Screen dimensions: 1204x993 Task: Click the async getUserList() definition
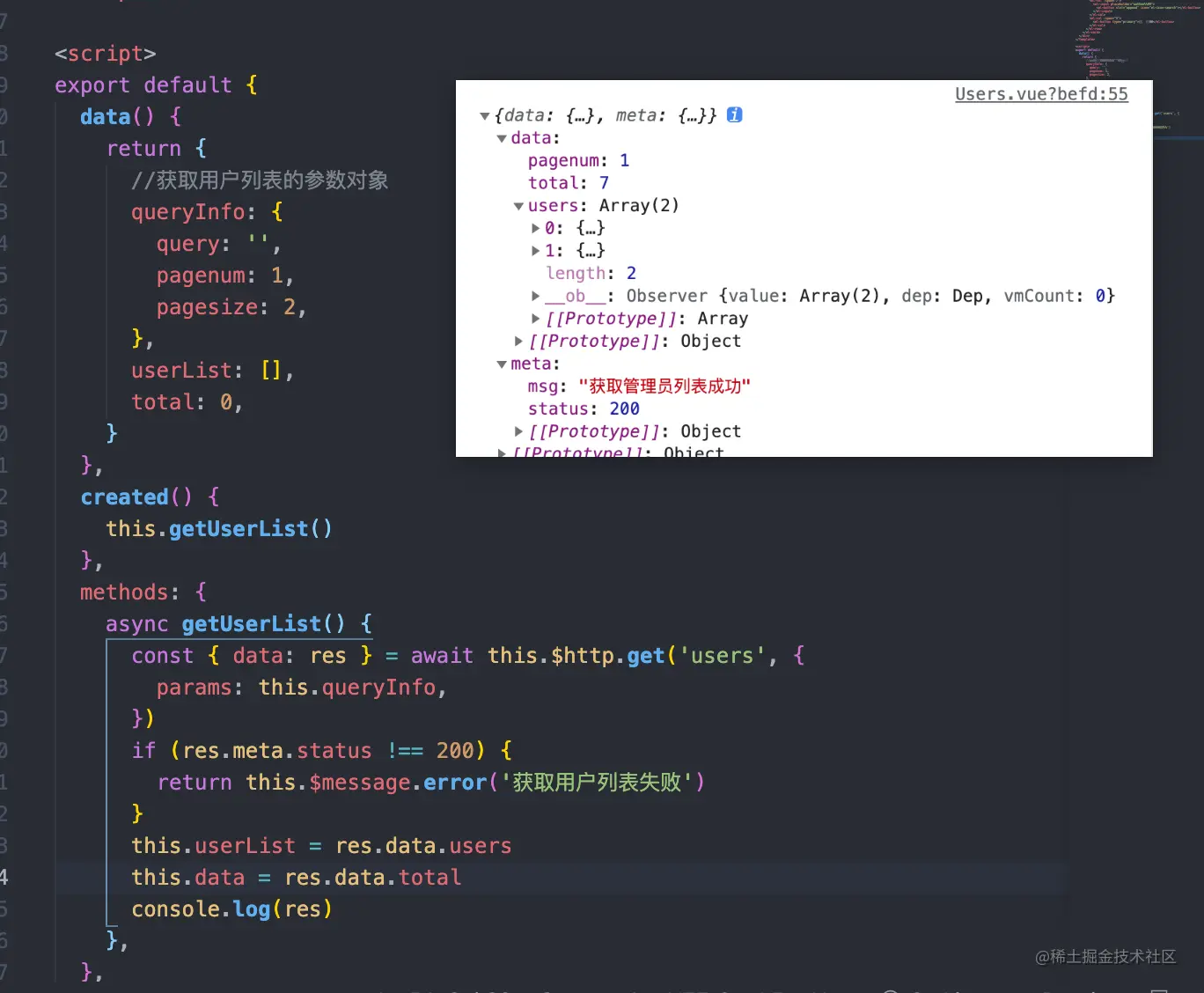(x=239, y=624)
